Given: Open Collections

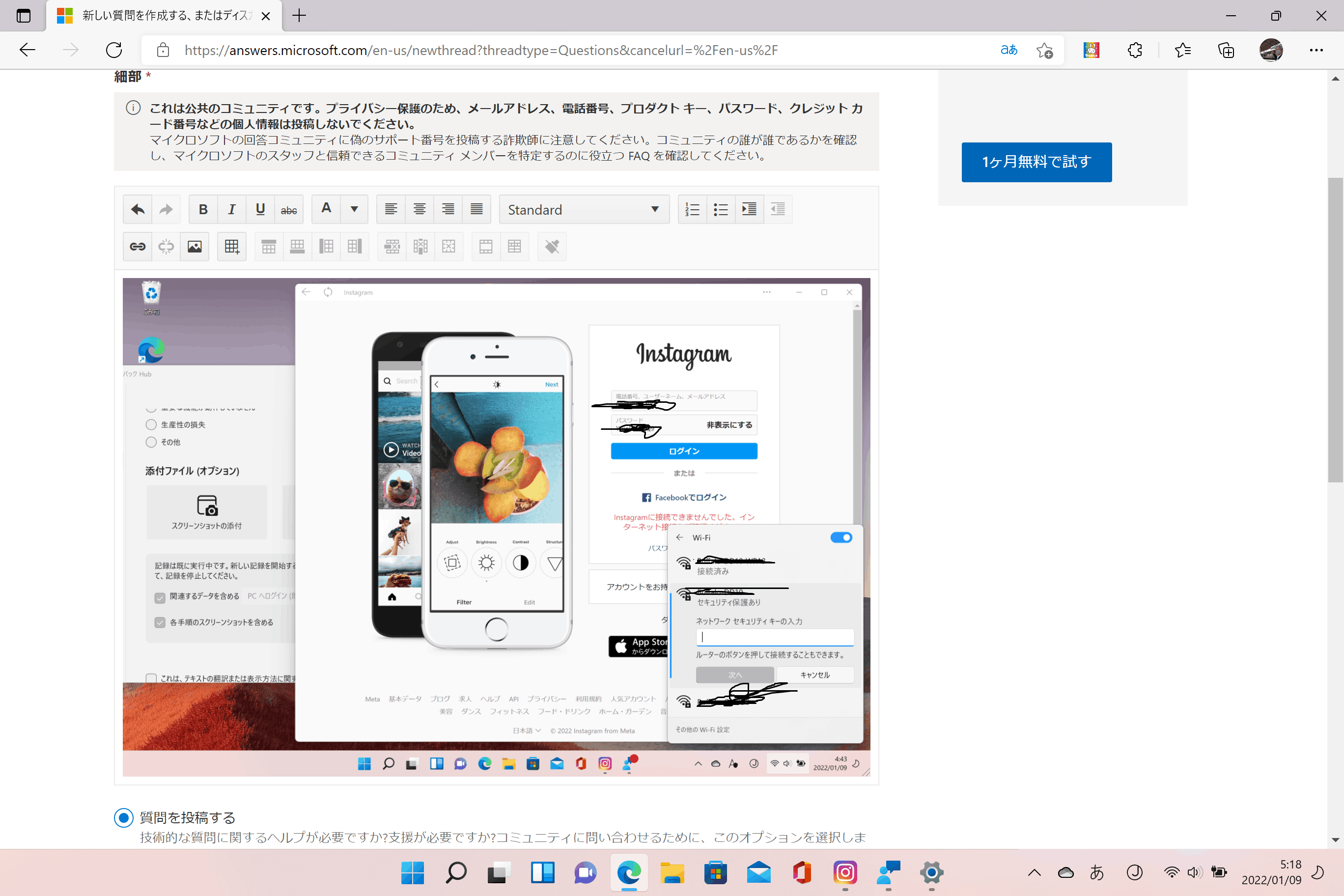Looking at the screenshot, I should tap(1226, 50).
